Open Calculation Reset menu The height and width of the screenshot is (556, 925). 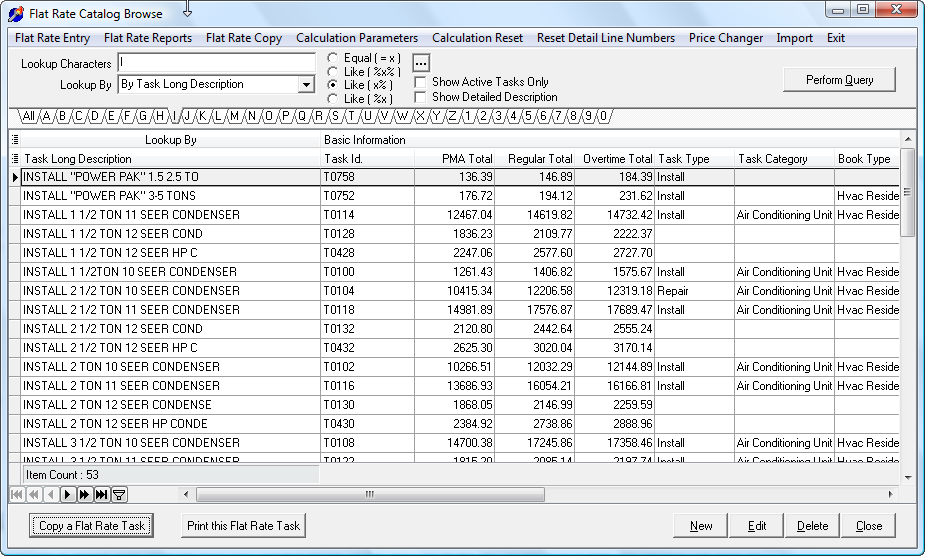pos(477,38)
